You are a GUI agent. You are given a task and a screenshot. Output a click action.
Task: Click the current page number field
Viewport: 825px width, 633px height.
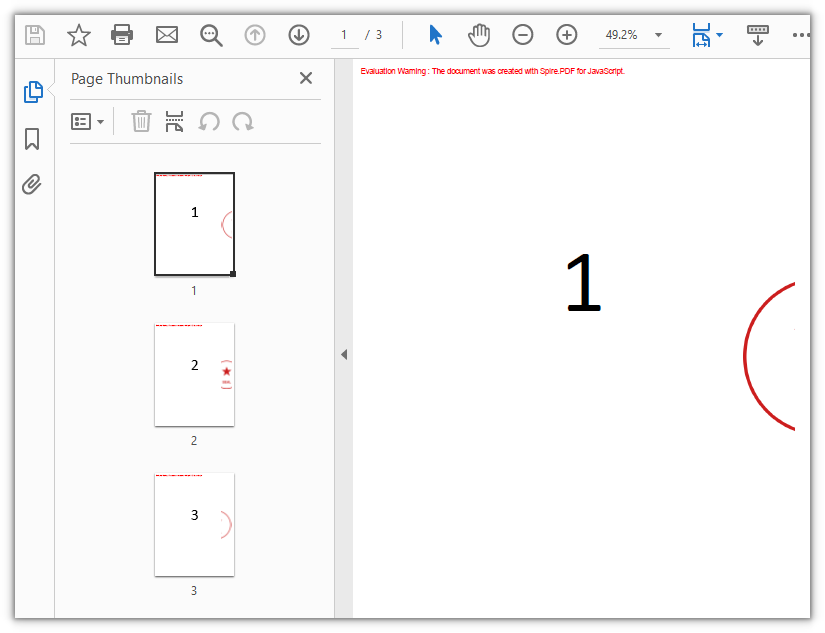(344, 35)
